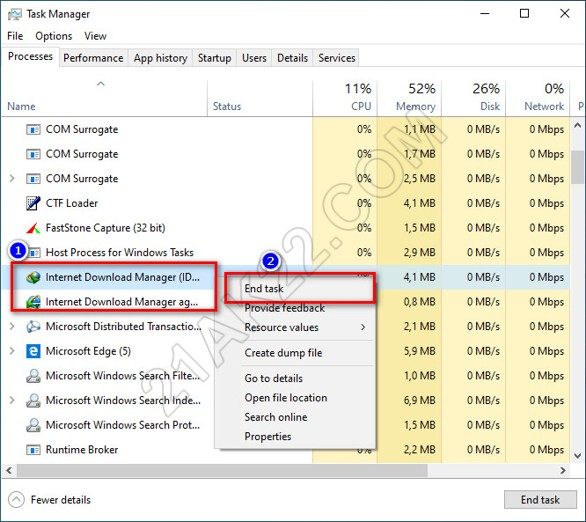This screenshot has width=586, height=522.
Task: Click the horizontal scrollbar thumb
Action: tap(222, 470)
